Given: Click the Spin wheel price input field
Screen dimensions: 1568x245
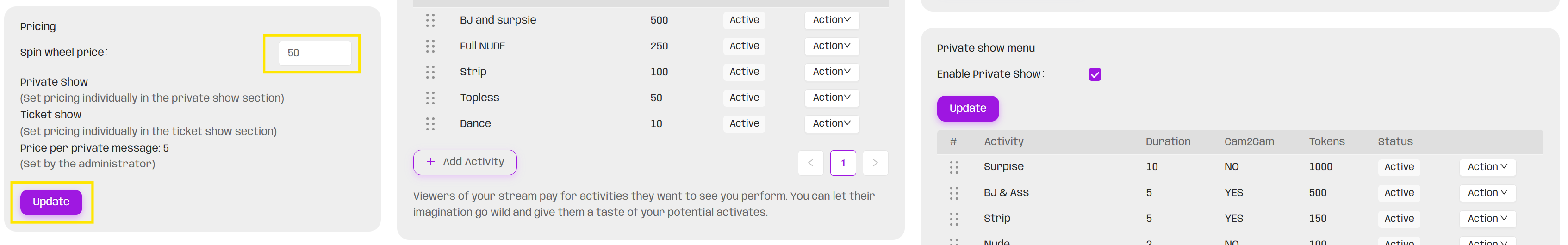Looking at the screenshot, I should point(315,54).
